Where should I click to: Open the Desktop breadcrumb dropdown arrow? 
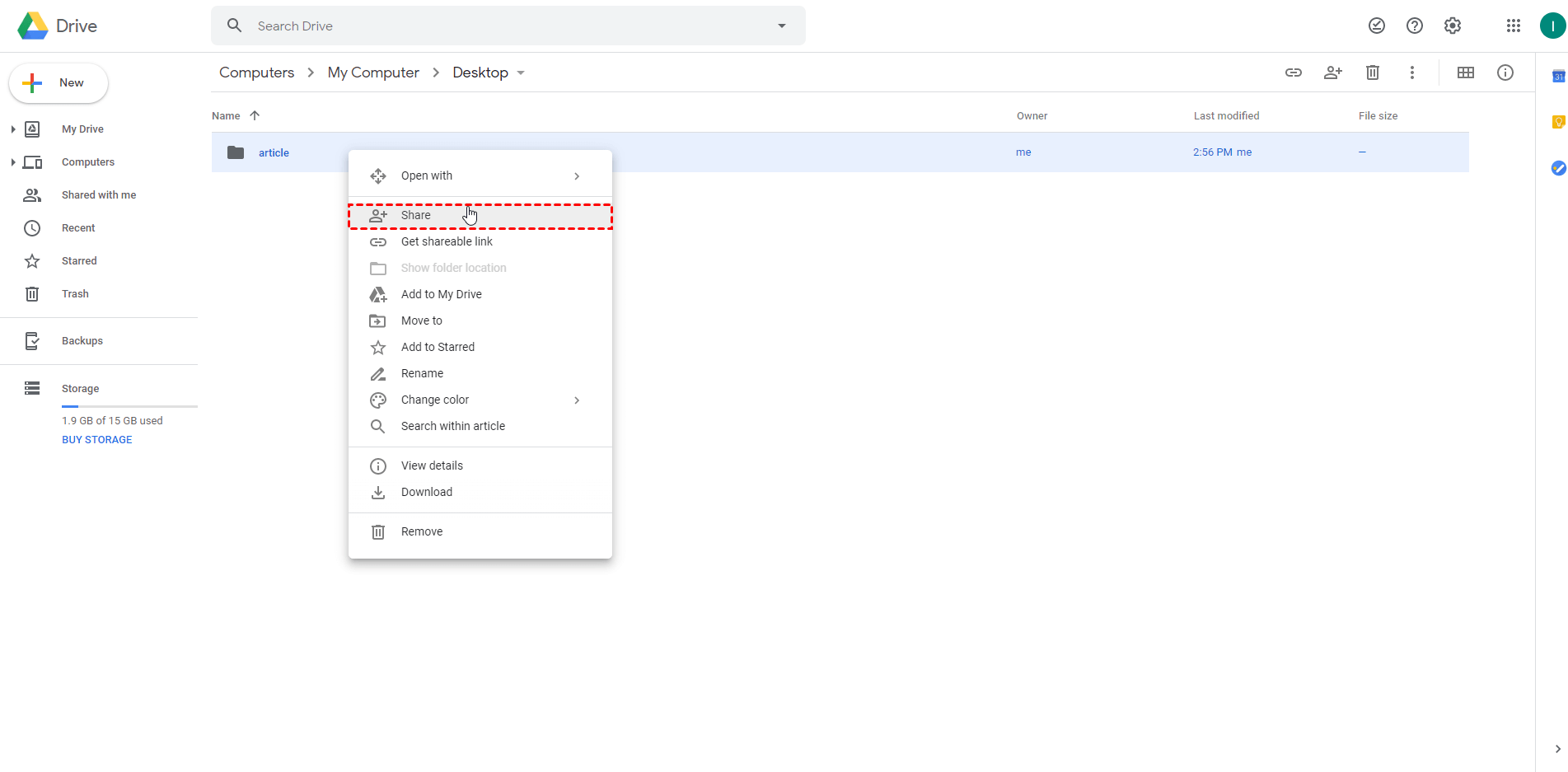(521, 73)
